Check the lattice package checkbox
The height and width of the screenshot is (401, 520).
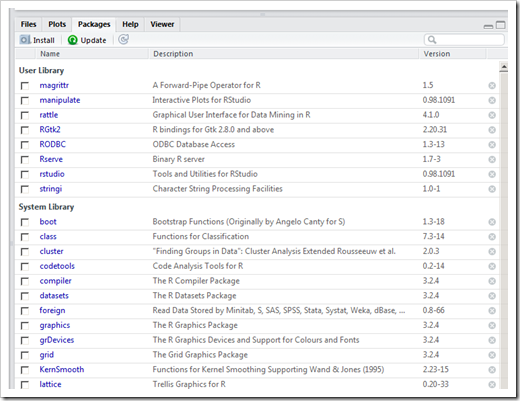25,385
